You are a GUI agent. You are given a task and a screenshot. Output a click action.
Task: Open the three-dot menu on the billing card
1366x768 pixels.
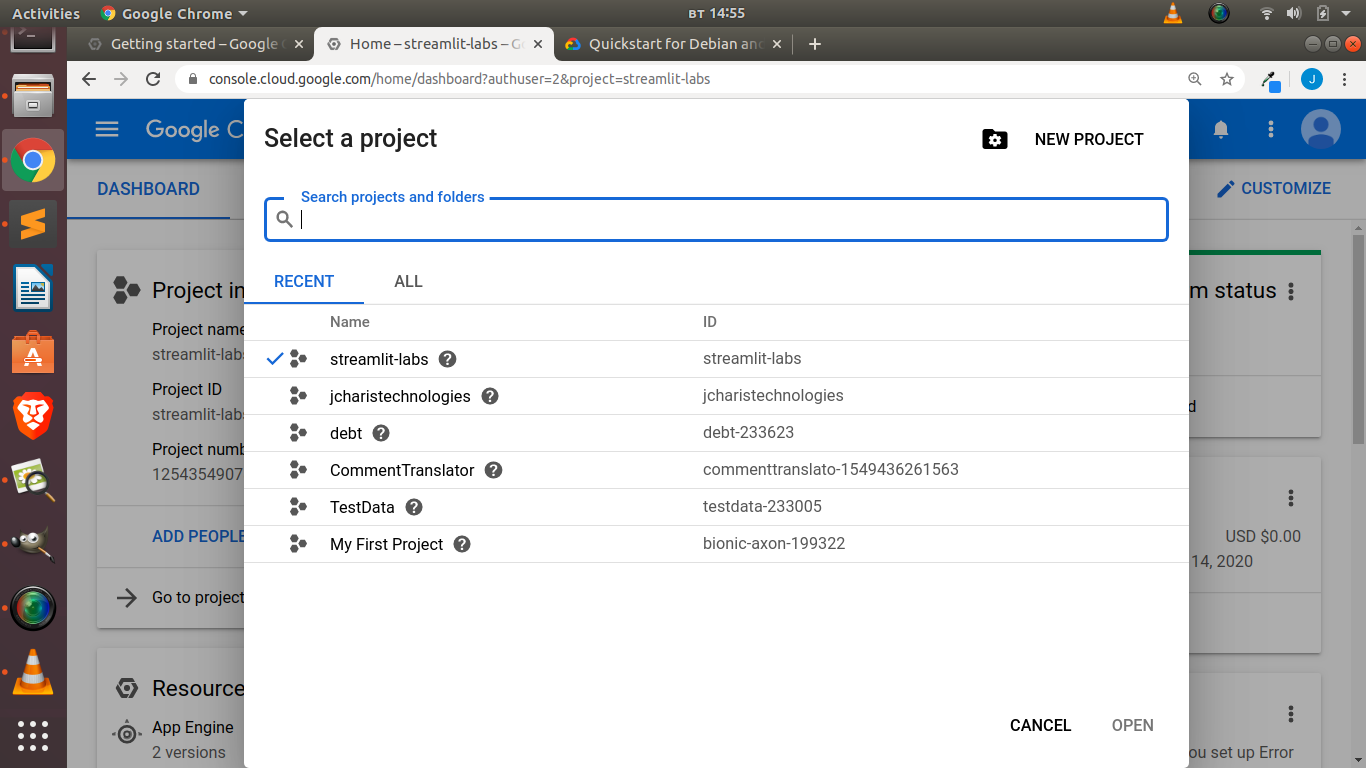coord(1291,497)
